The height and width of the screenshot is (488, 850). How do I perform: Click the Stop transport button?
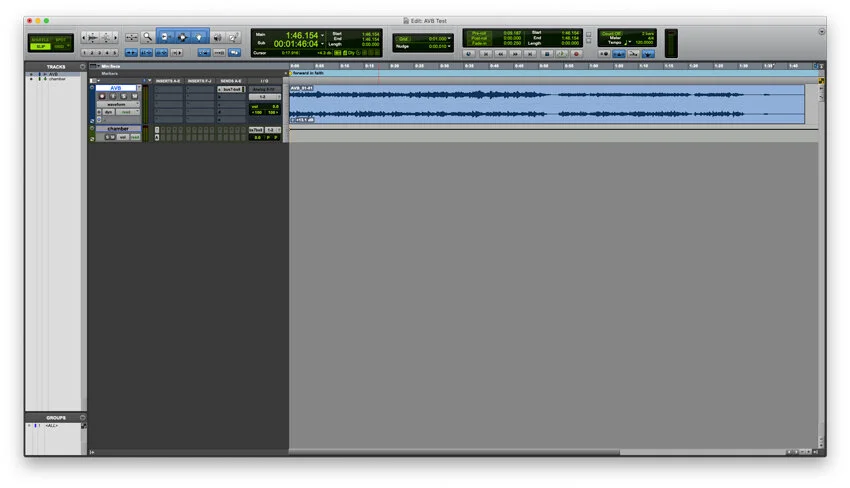coord(547,54)
